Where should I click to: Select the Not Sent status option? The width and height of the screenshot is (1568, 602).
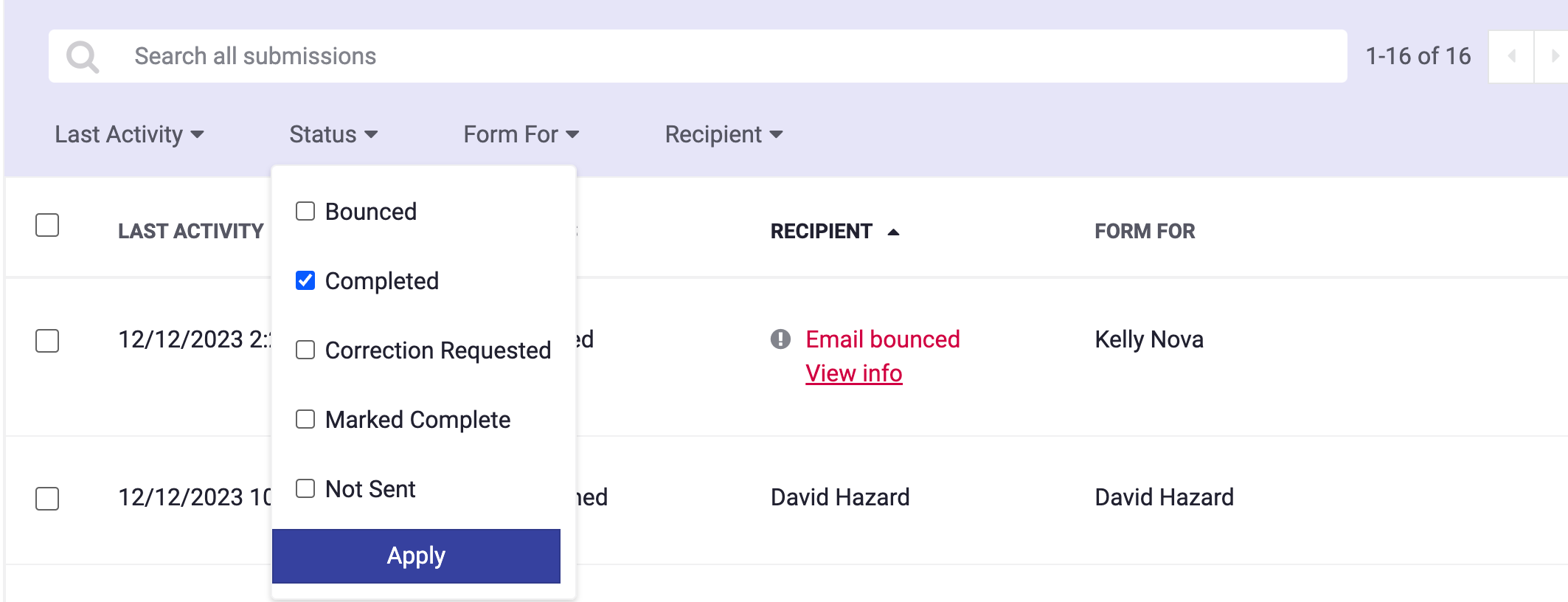[x=305, y=488]
